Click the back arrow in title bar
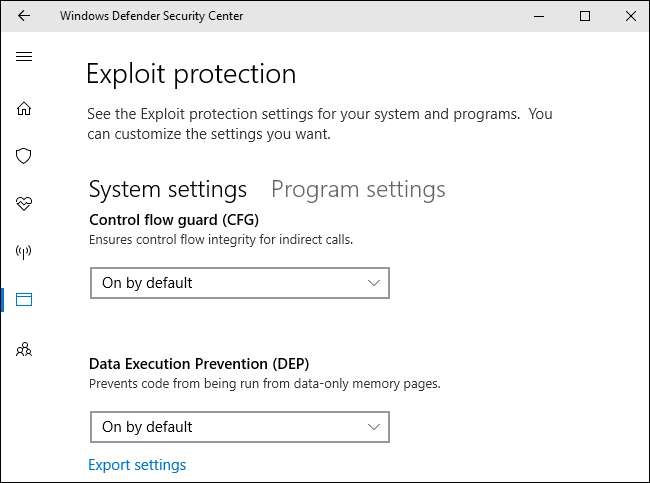Image resolution: width=650 pixels, height=483 pixels. point(24,16)
